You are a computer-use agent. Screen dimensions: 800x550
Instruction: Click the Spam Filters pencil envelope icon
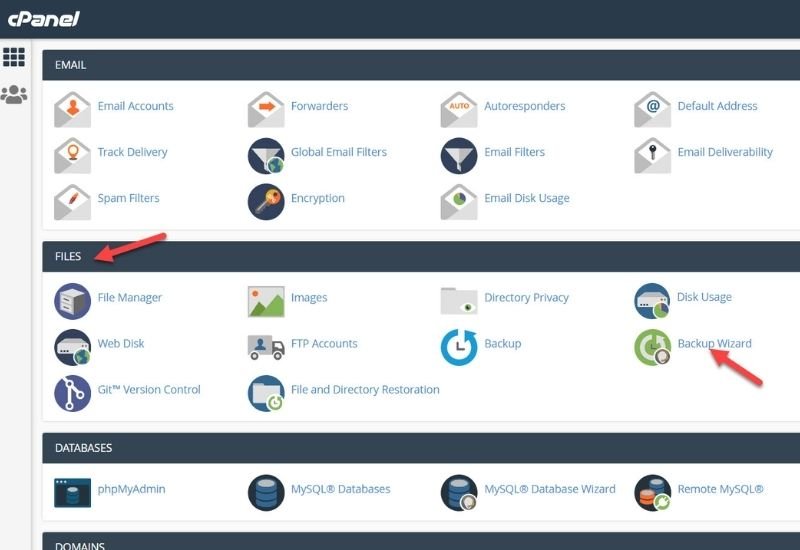pos(72,202)
